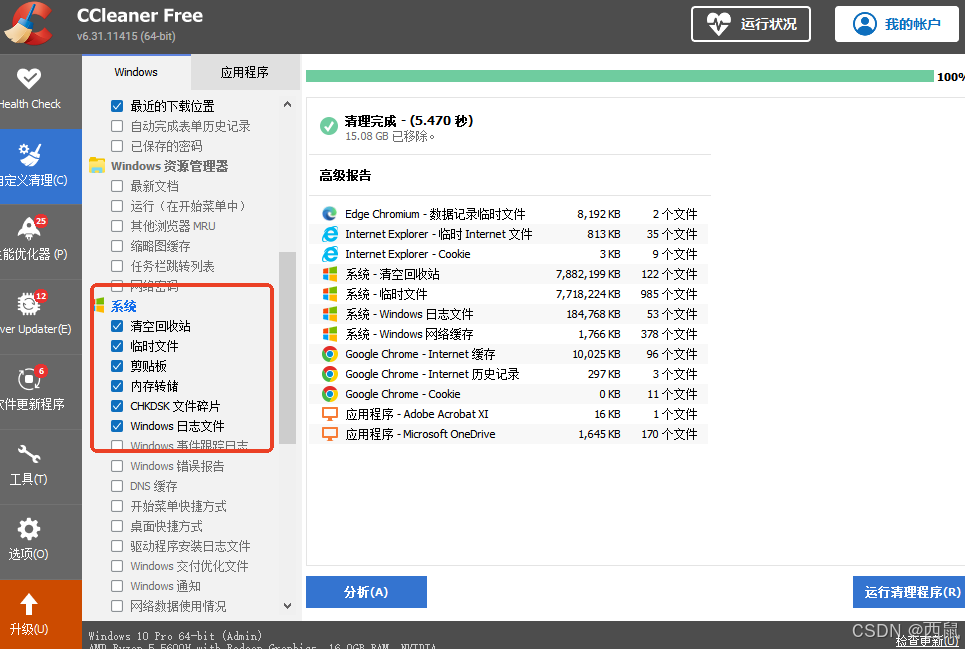965x649 pixels.
Task: Check the 最新文档 option
Action: [x=117, y=186]
